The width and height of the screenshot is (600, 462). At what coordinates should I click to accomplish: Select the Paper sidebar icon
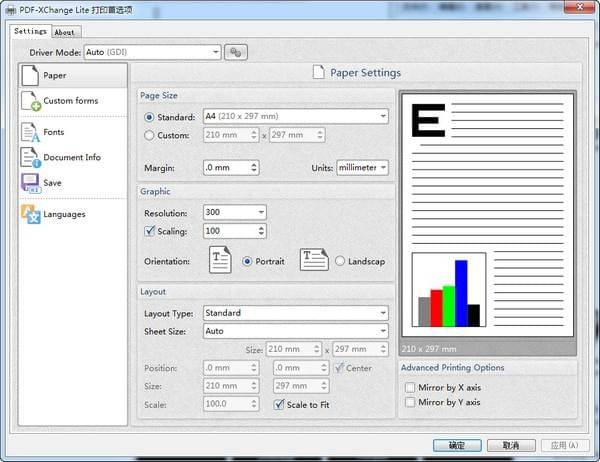pos(30,75)
